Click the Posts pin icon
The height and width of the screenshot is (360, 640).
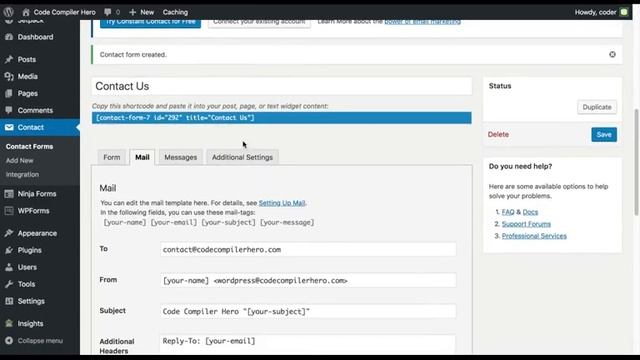tap(9, 60)
